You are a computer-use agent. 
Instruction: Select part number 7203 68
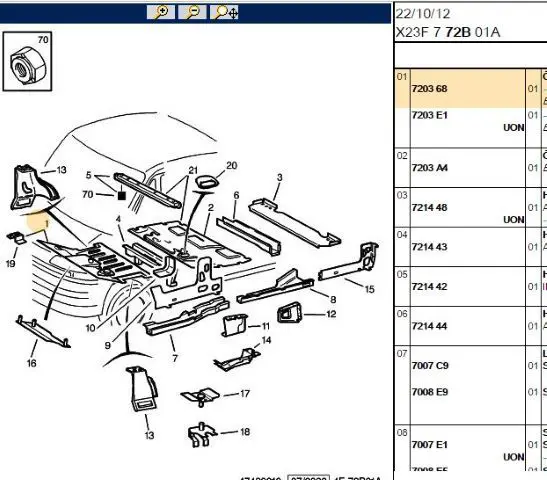(429, 89)
